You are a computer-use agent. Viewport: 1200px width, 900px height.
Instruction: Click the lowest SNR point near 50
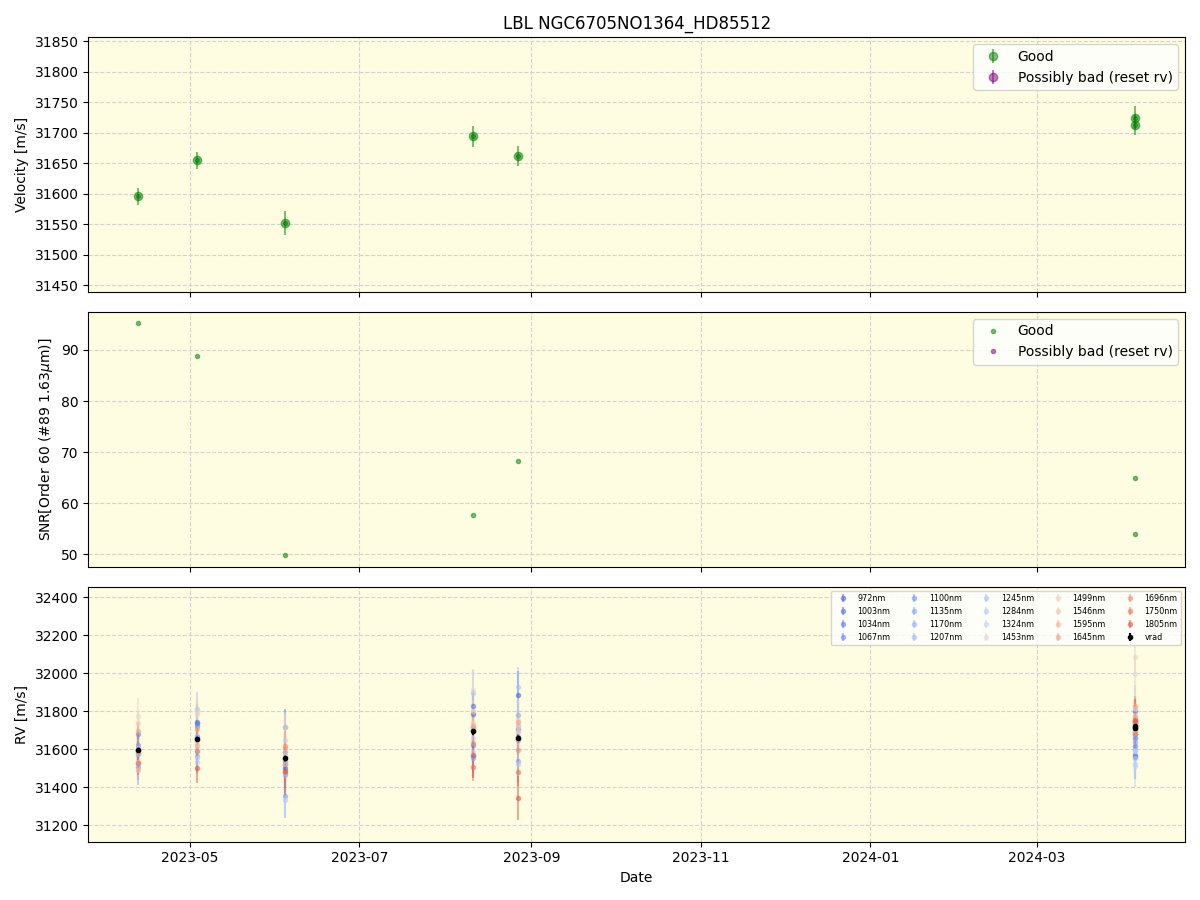pos(285,555)
